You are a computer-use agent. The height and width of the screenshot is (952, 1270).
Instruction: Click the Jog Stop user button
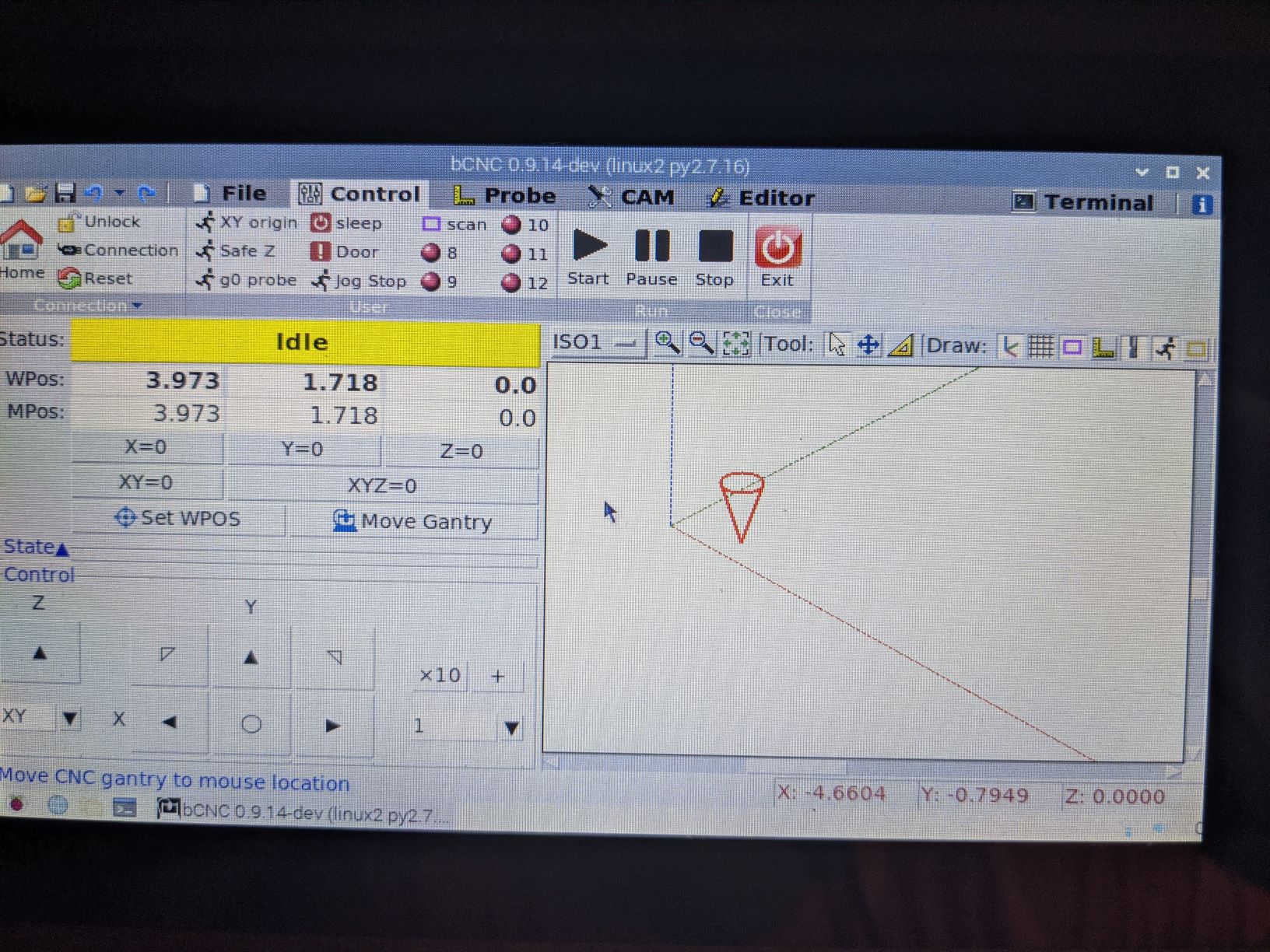pos(359,281)
